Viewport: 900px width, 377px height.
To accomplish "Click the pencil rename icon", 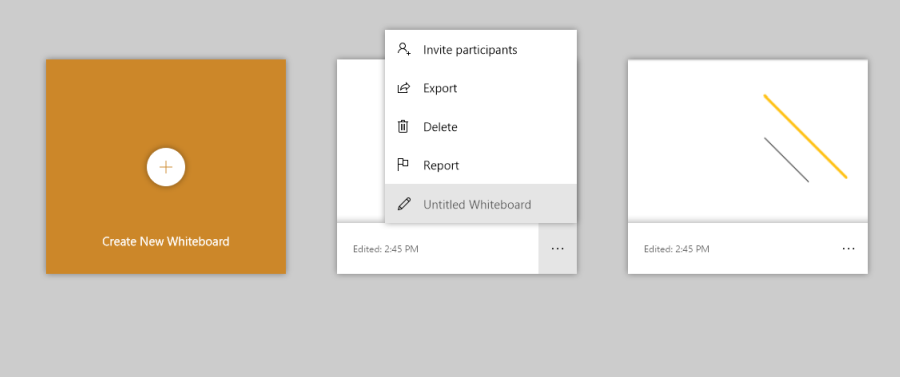I will pyautogui.click(x=404, y=204).
